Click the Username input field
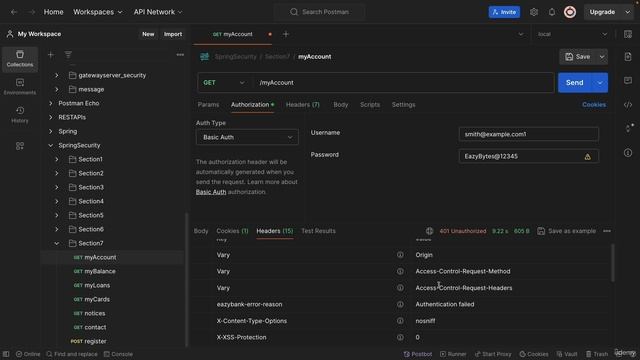 pyautogui.click(x=529, y=134)
